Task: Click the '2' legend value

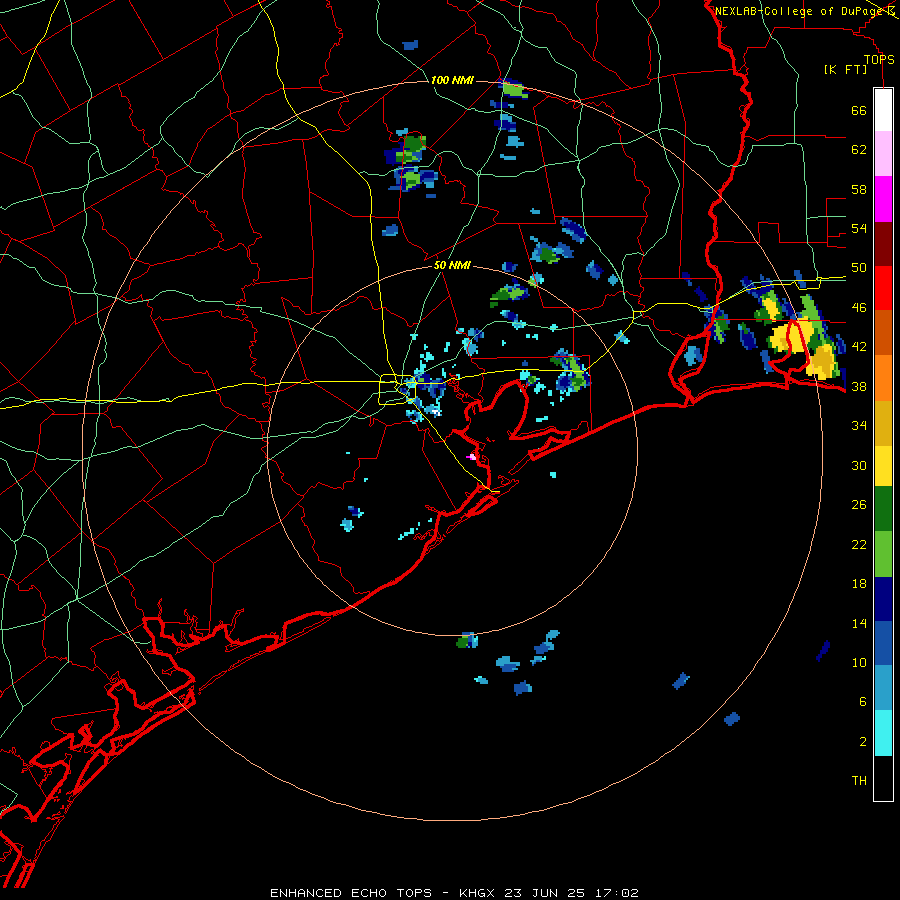Action: [862, 742]
